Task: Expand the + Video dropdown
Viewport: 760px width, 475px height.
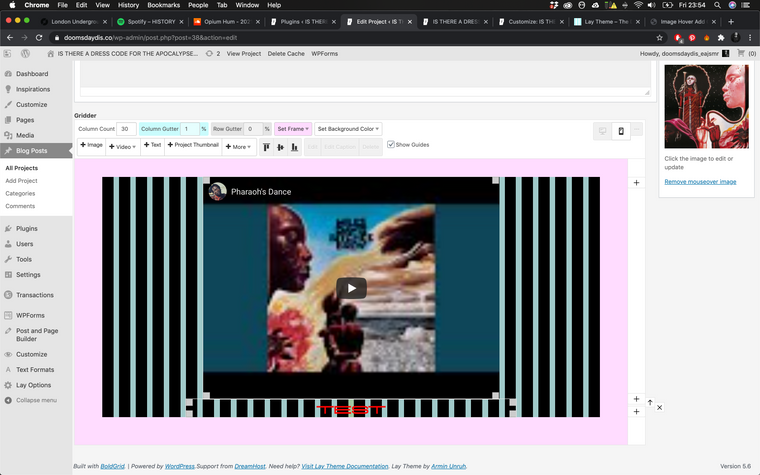Action: click(x=122, y=146)
